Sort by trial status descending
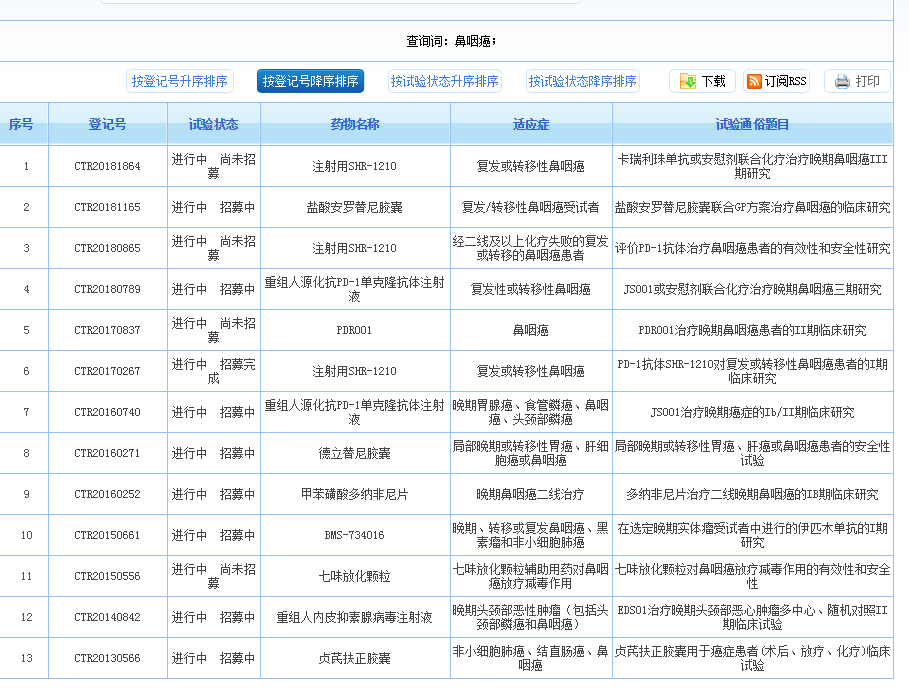This screenshot has width=909, height=689. (583, 82)
